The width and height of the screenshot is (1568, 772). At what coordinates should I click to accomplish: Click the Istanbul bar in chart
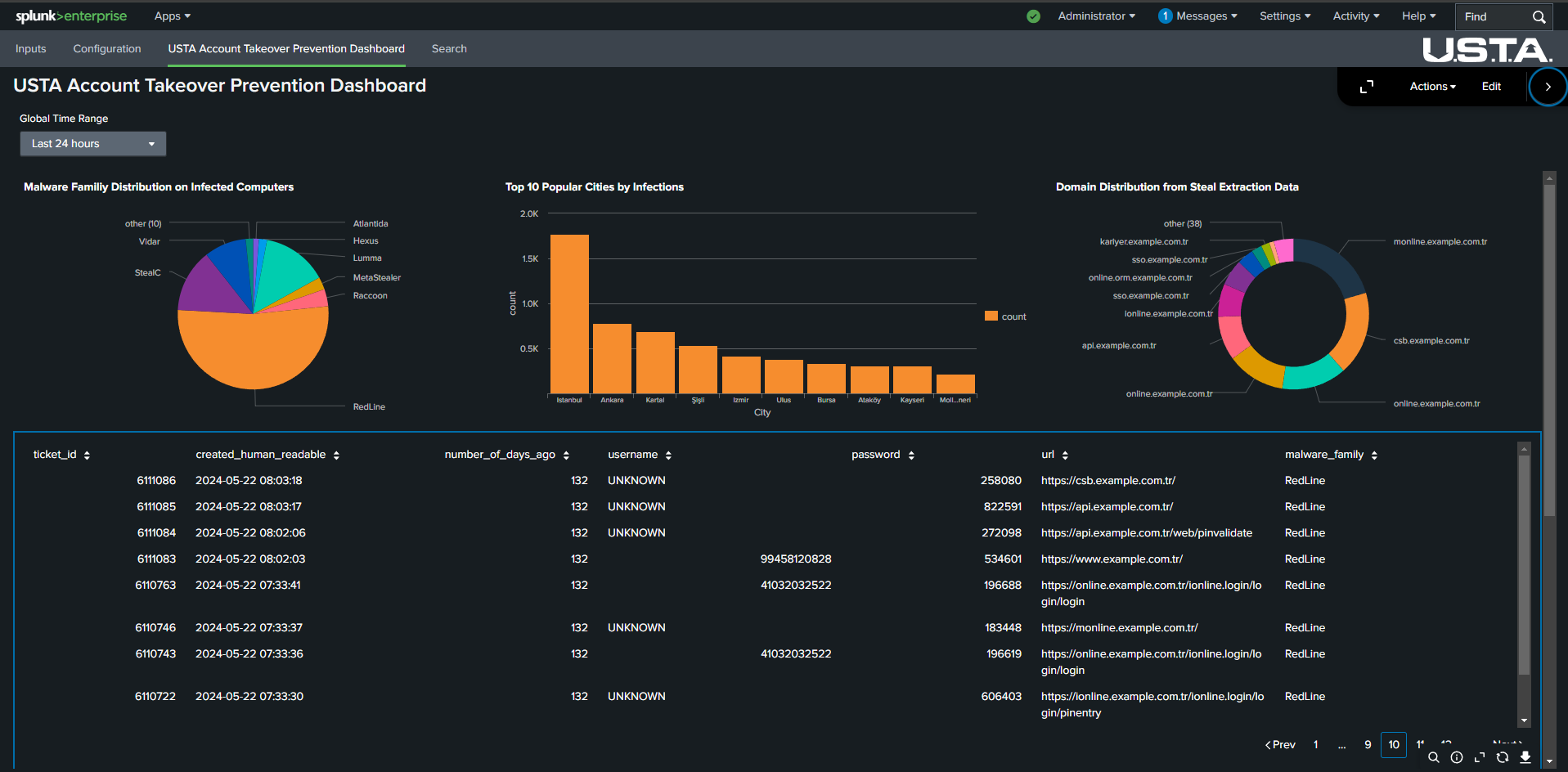(569, 314)
